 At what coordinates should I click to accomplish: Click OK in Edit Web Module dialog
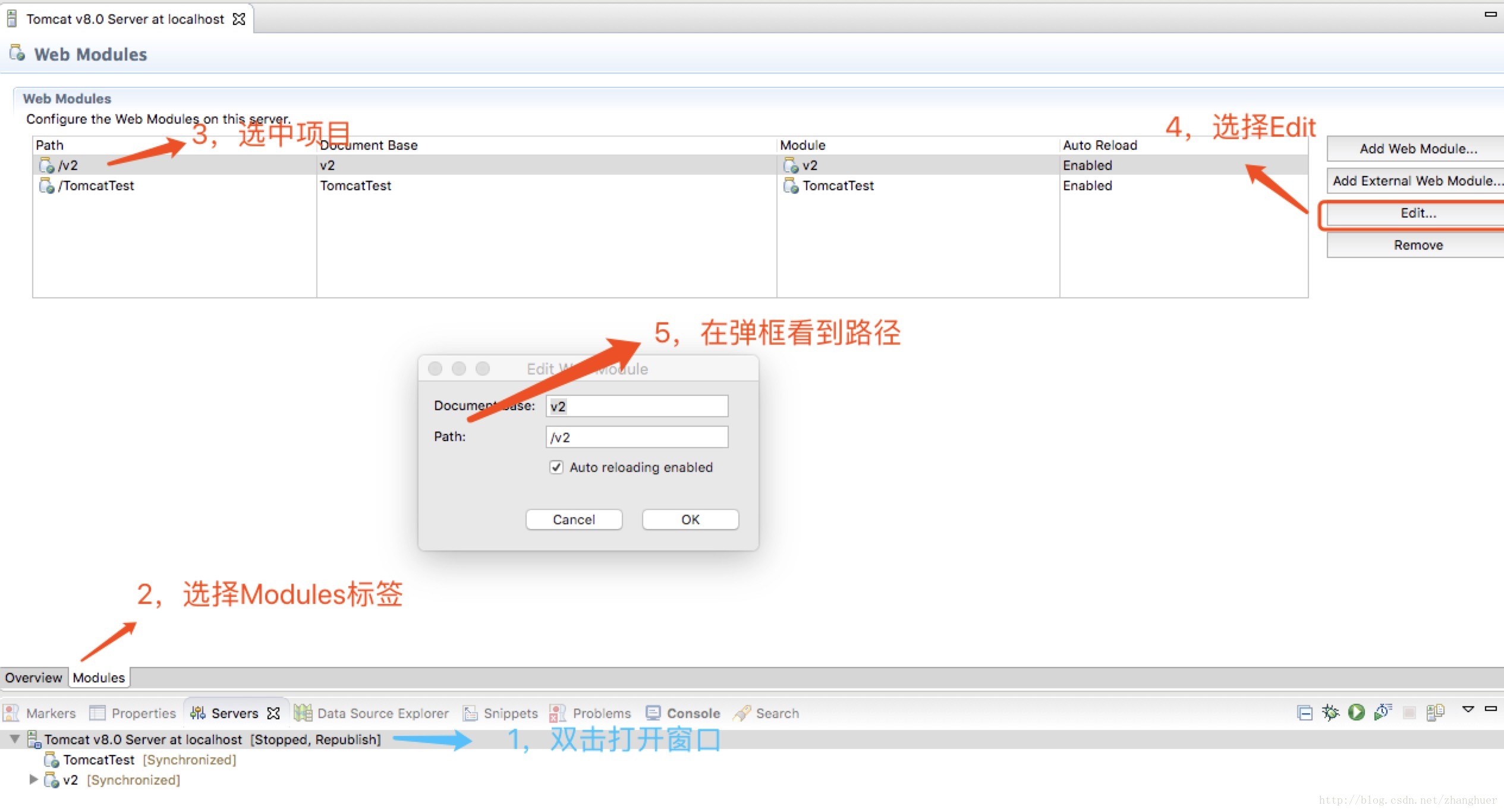pyautogui.click(x=690, y=520)
